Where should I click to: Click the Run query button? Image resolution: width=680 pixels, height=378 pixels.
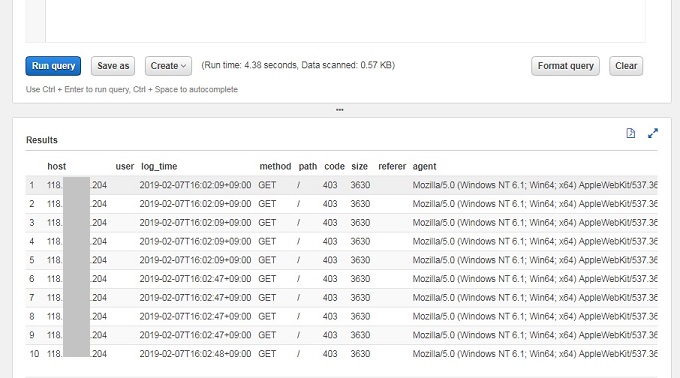pyautogui.click(x=53, y=66)
